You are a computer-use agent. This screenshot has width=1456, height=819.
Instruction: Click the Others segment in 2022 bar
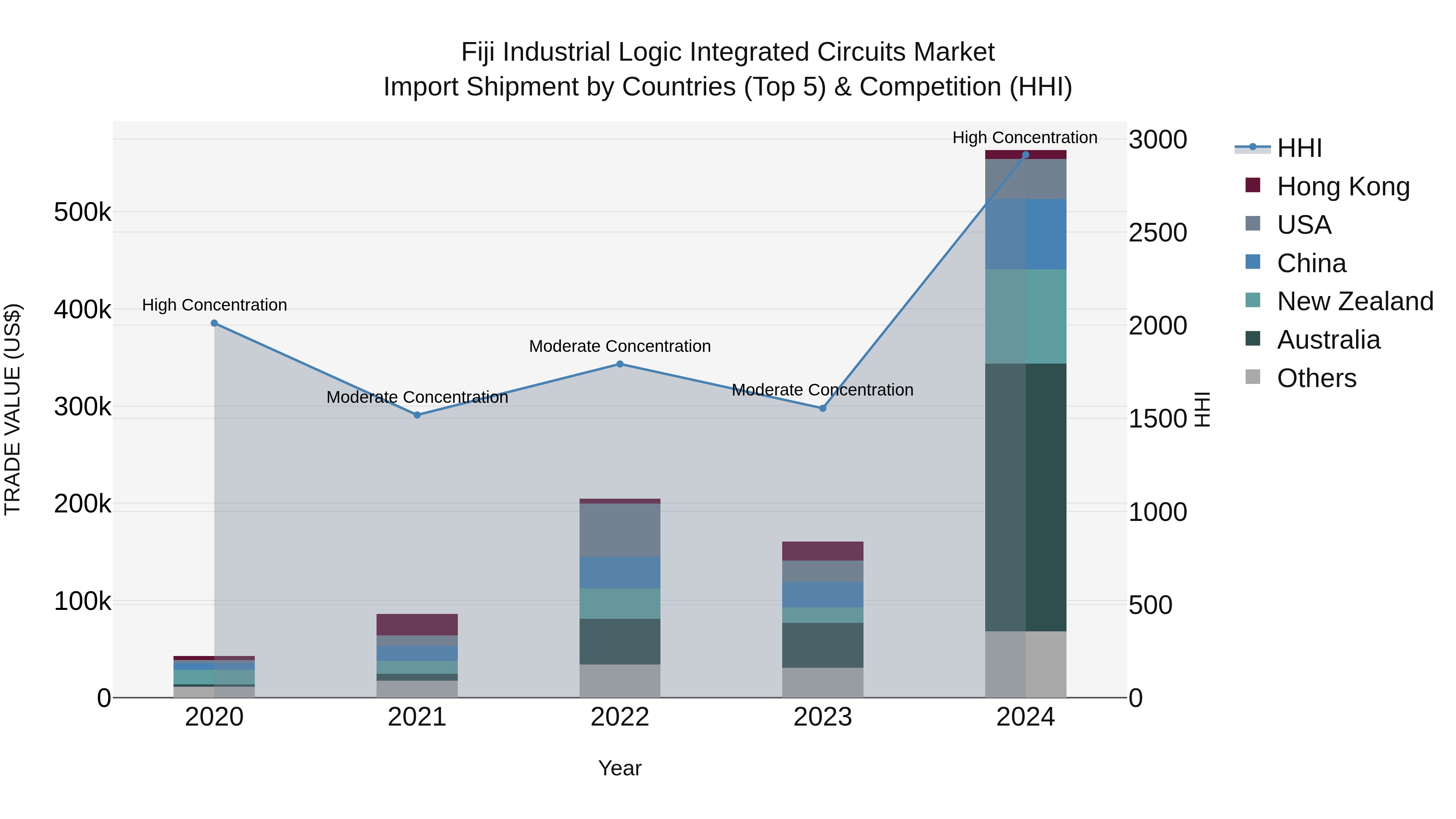(620, 681)
